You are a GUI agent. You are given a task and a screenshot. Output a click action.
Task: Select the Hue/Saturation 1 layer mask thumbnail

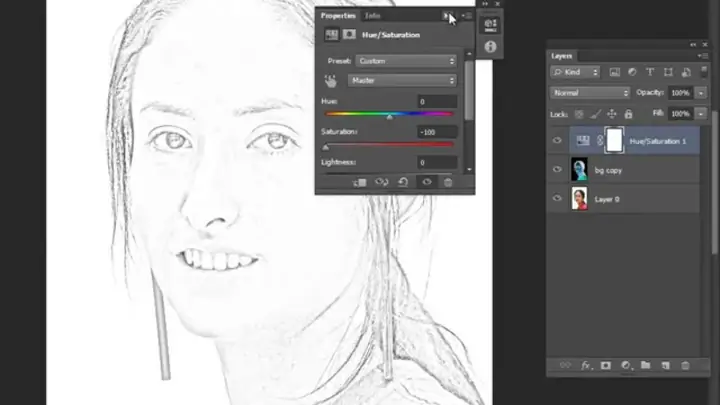pyautogui.click(x=614, y=141)
